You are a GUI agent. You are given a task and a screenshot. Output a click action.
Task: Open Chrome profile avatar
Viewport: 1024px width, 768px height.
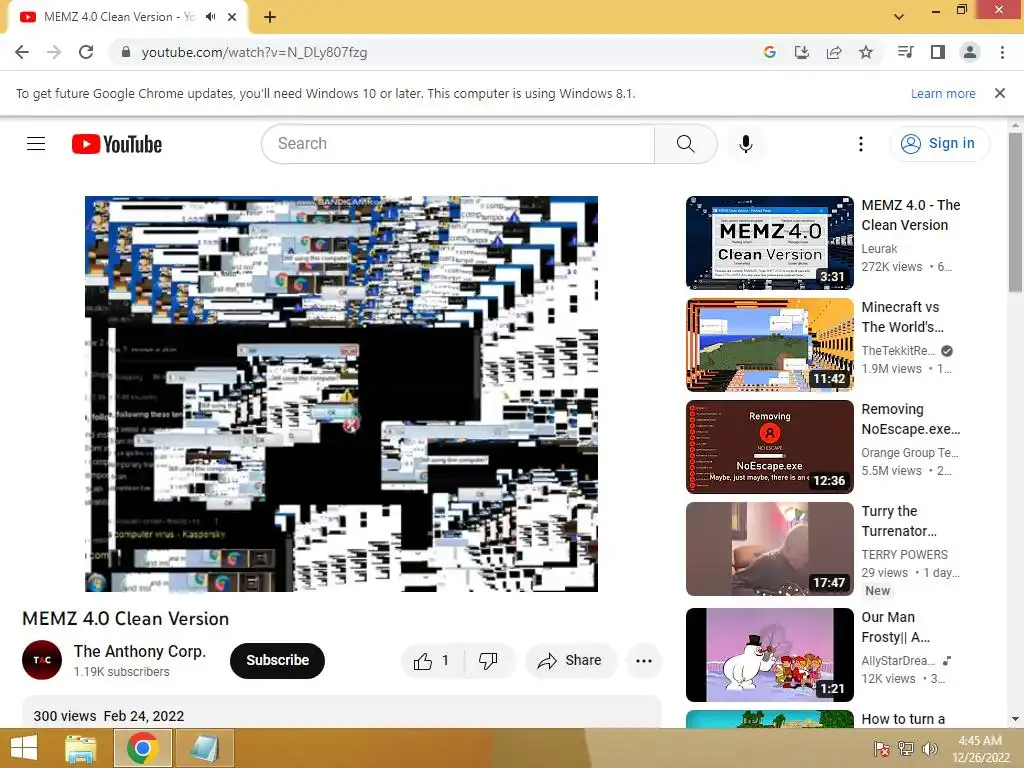coord(970,52)
